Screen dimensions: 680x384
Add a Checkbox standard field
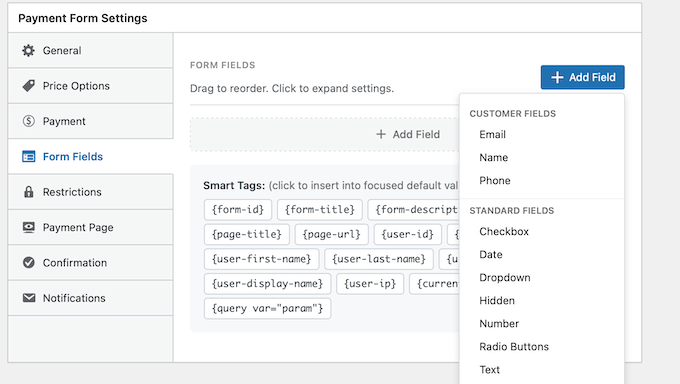504,232
